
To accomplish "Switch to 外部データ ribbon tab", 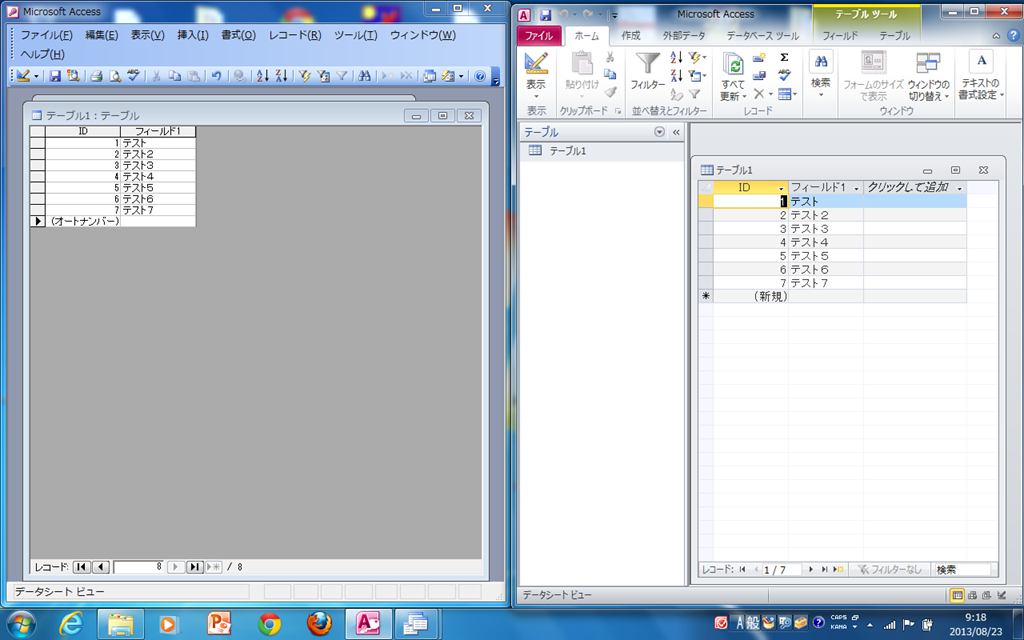I will 684,36.
